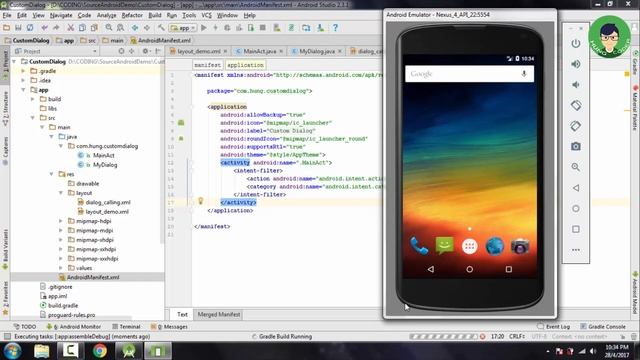This screenshot has width=640, height=360.
Task: Click the Undo arrow in toolbar
Action: click(44, 28)
